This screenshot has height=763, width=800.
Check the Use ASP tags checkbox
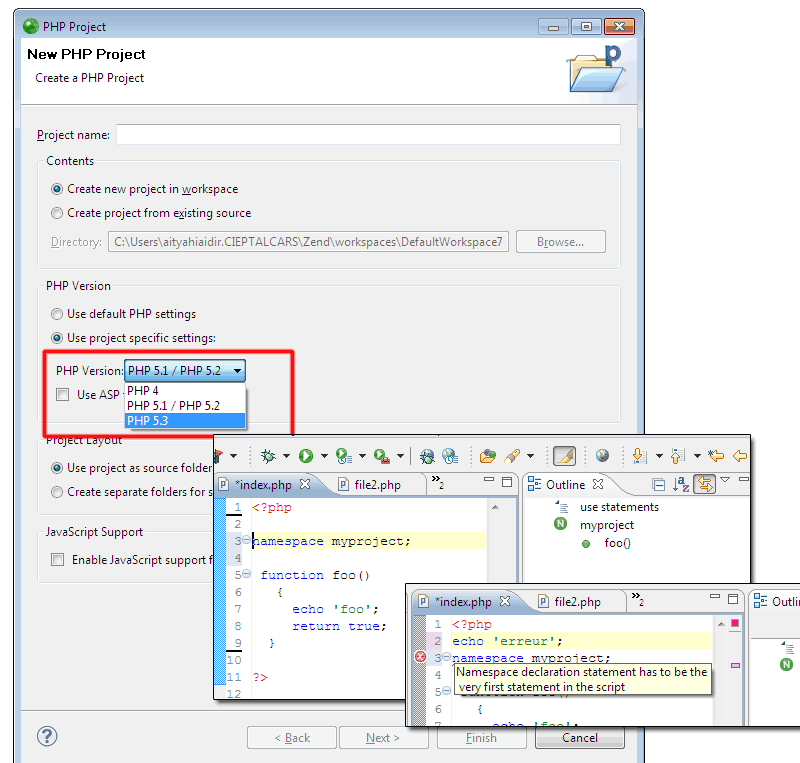[x=63, y=395]
